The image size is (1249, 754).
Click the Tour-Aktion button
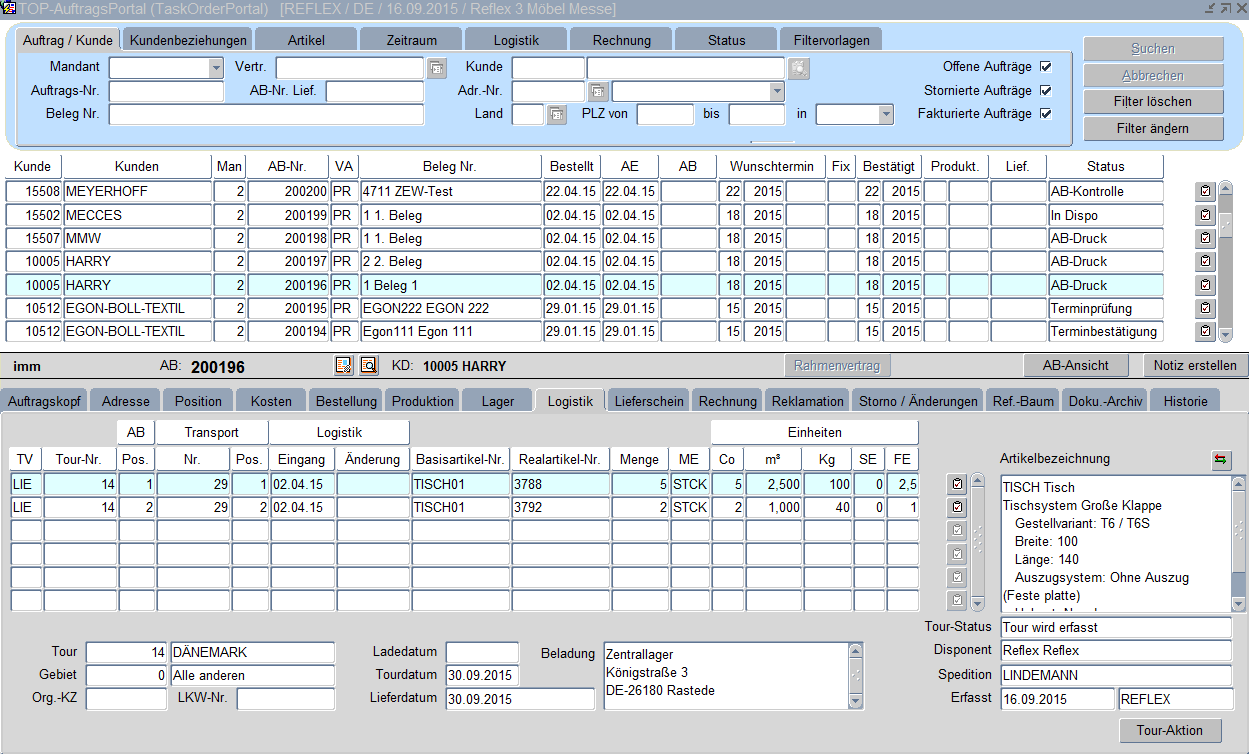[x=1169, y=731]
